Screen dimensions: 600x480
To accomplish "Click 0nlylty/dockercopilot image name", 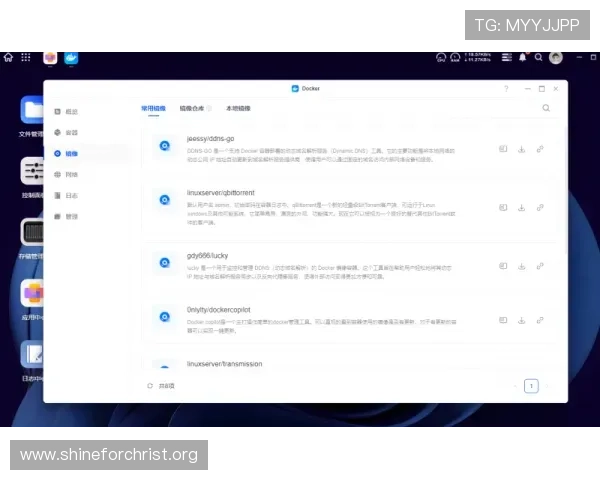I will click(218, 309).
